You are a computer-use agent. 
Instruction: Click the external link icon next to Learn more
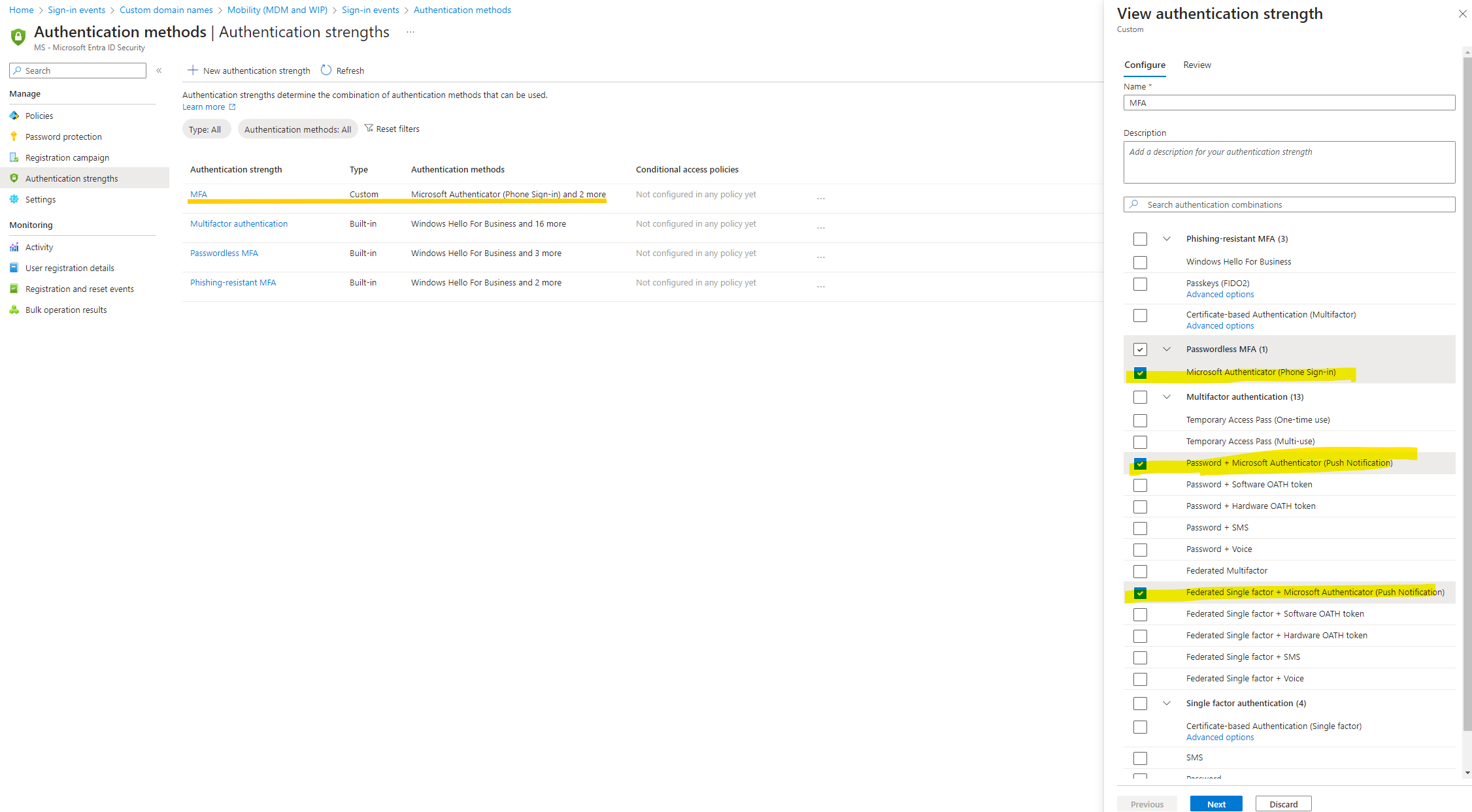[x=232, y=106]
